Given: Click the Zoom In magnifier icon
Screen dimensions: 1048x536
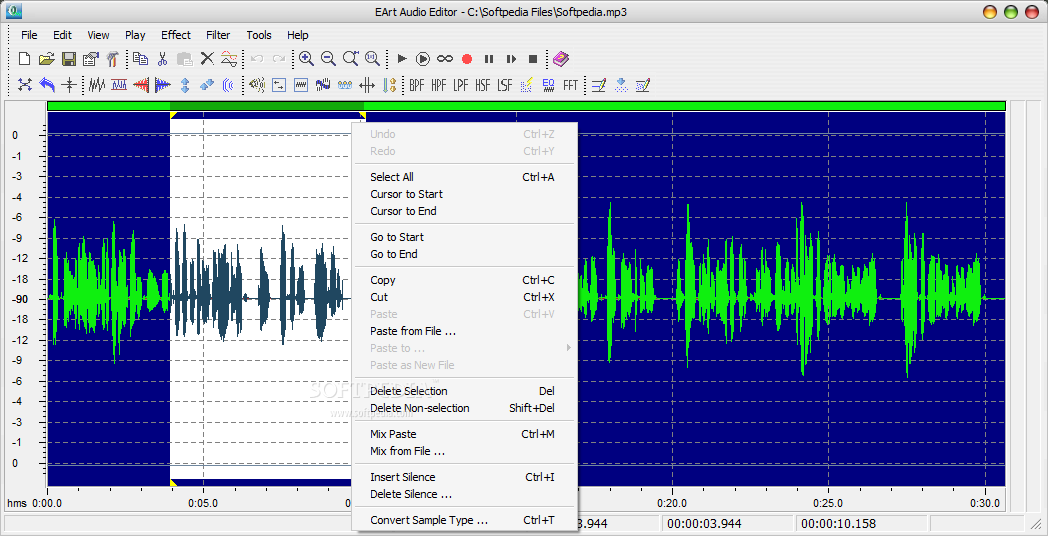Looking at the screenshot, I should (x=306, y=59).
